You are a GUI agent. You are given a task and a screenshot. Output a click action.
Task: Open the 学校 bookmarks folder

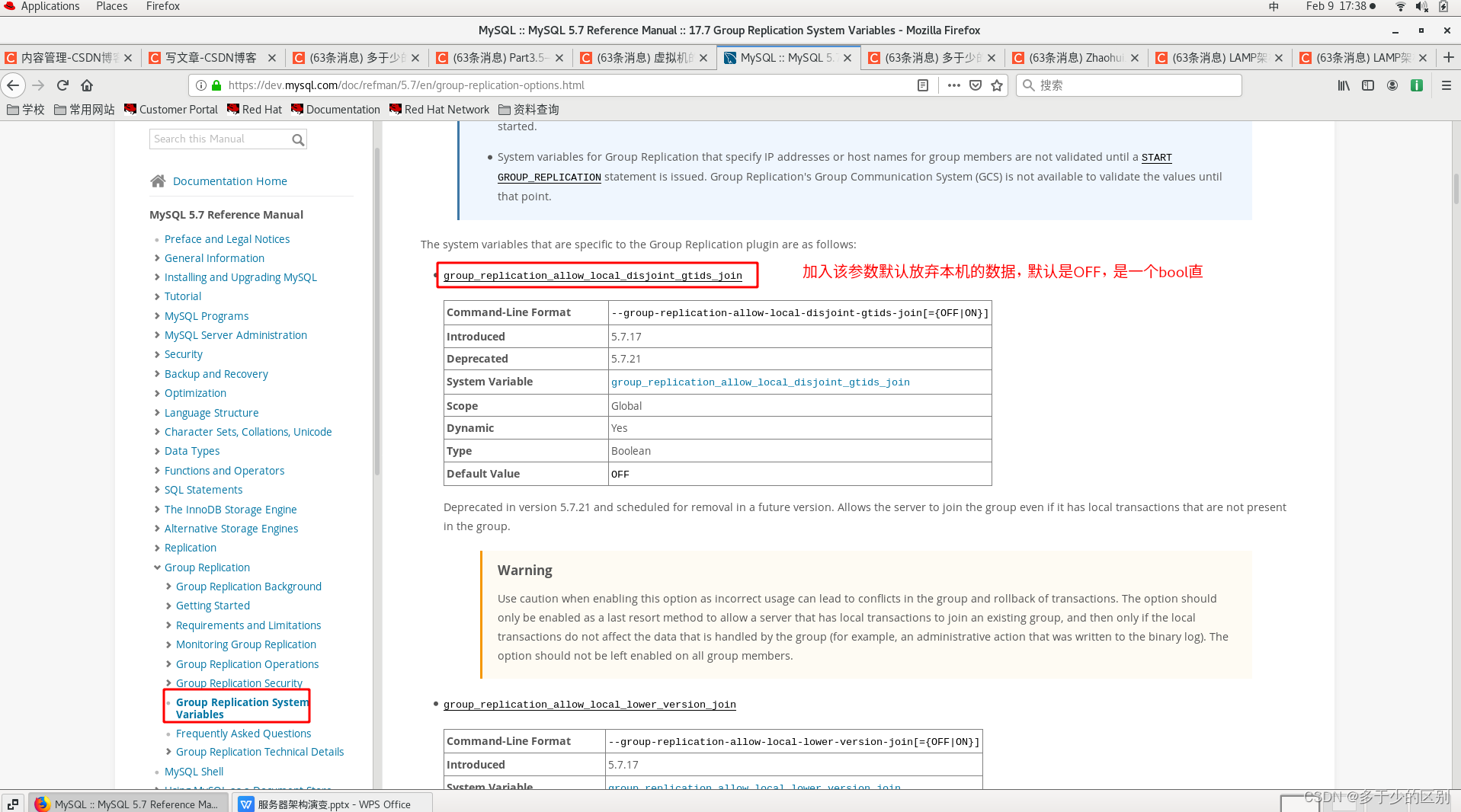[26, 110]
